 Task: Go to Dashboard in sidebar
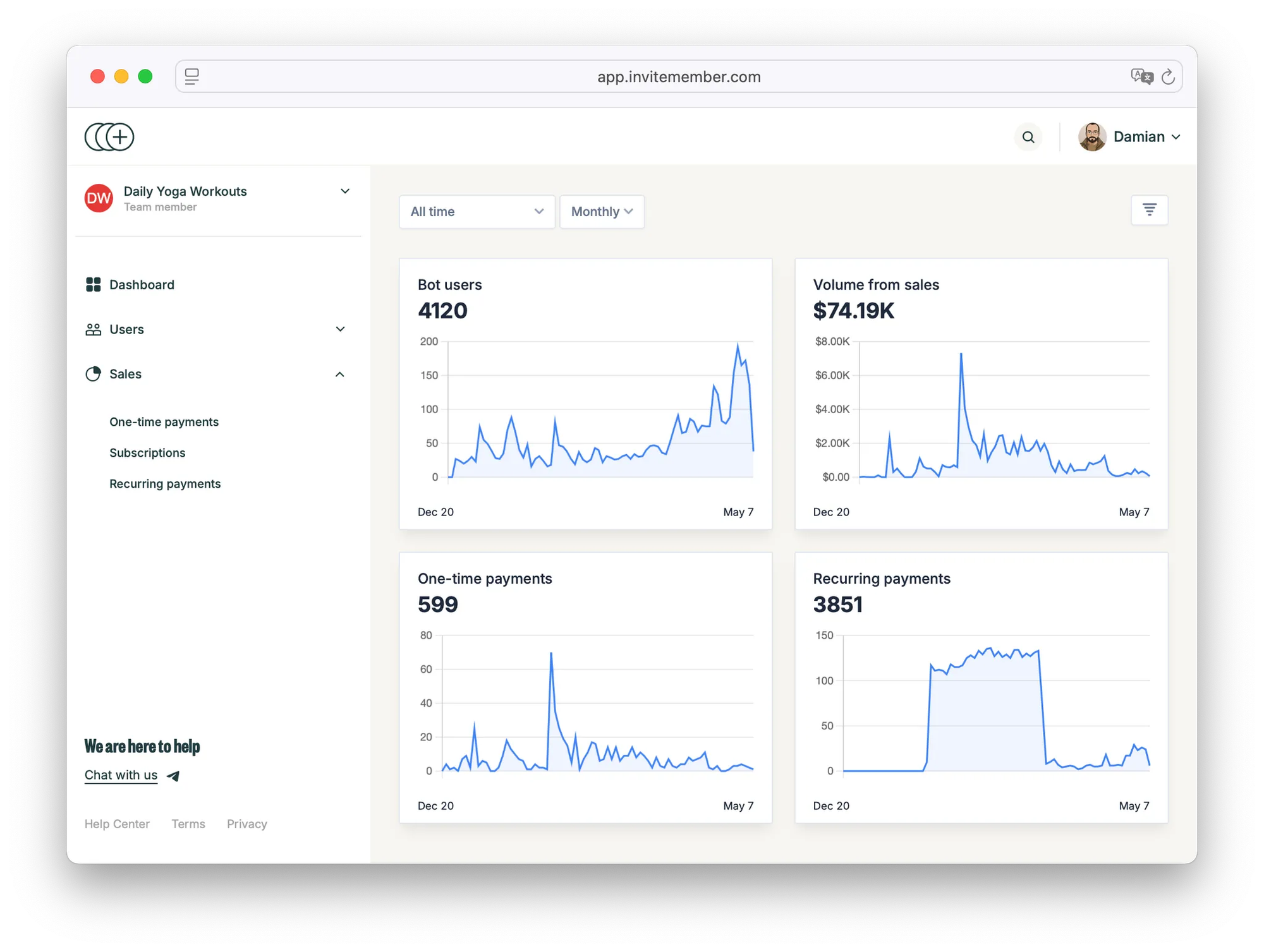(142, 285)
